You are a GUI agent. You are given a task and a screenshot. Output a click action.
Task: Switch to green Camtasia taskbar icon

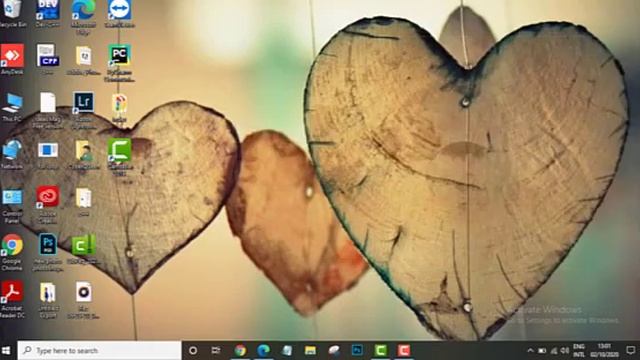coord(380,350)
